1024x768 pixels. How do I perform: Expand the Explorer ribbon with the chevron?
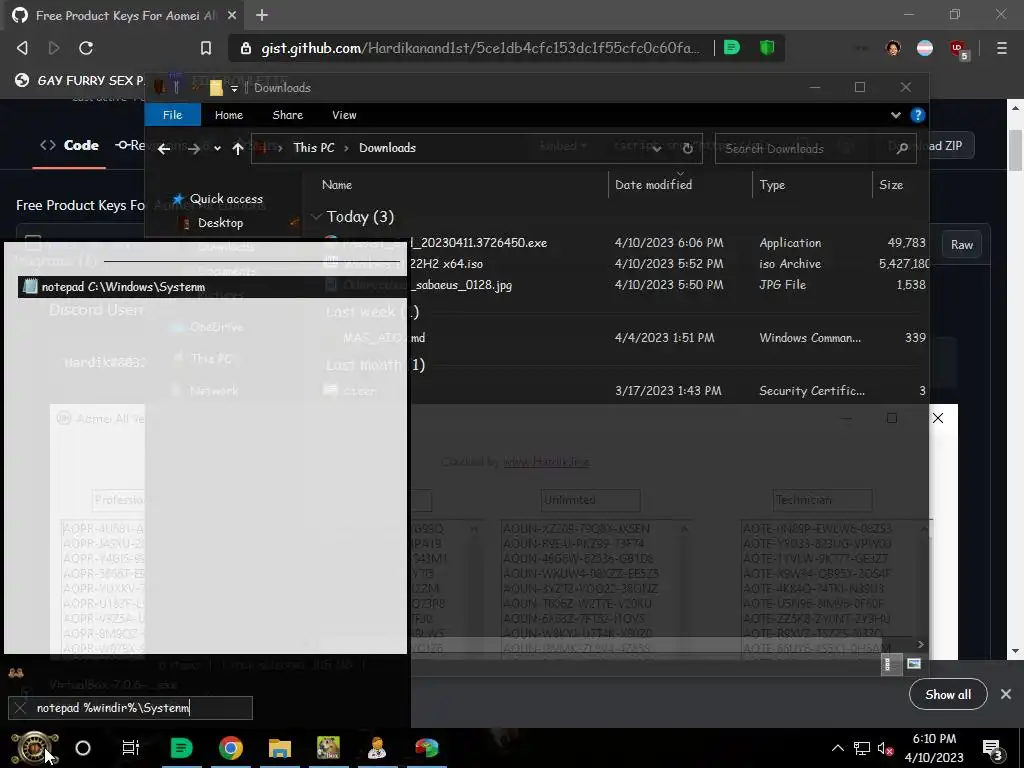[x=895, y=115]
